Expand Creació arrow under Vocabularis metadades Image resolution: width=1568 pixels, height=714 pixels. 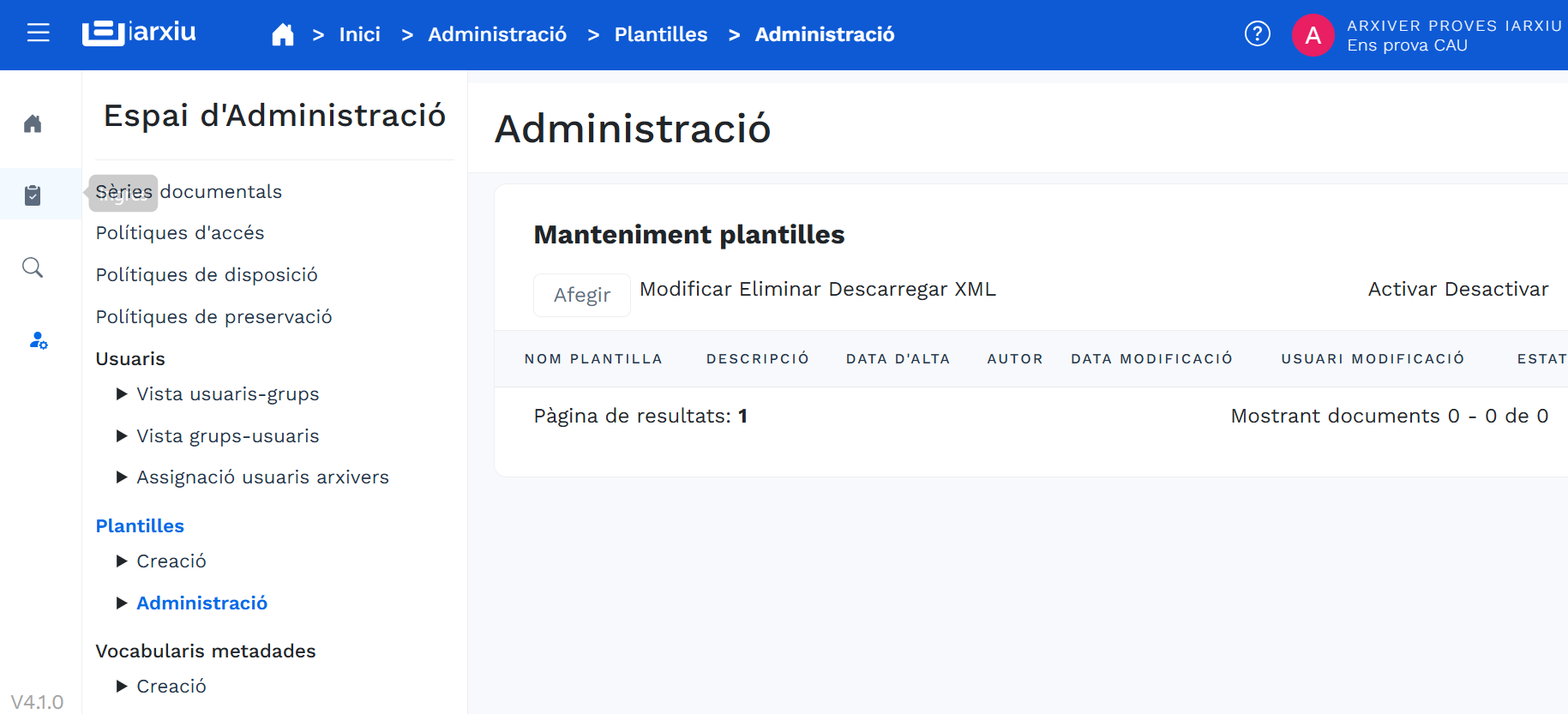122,687
